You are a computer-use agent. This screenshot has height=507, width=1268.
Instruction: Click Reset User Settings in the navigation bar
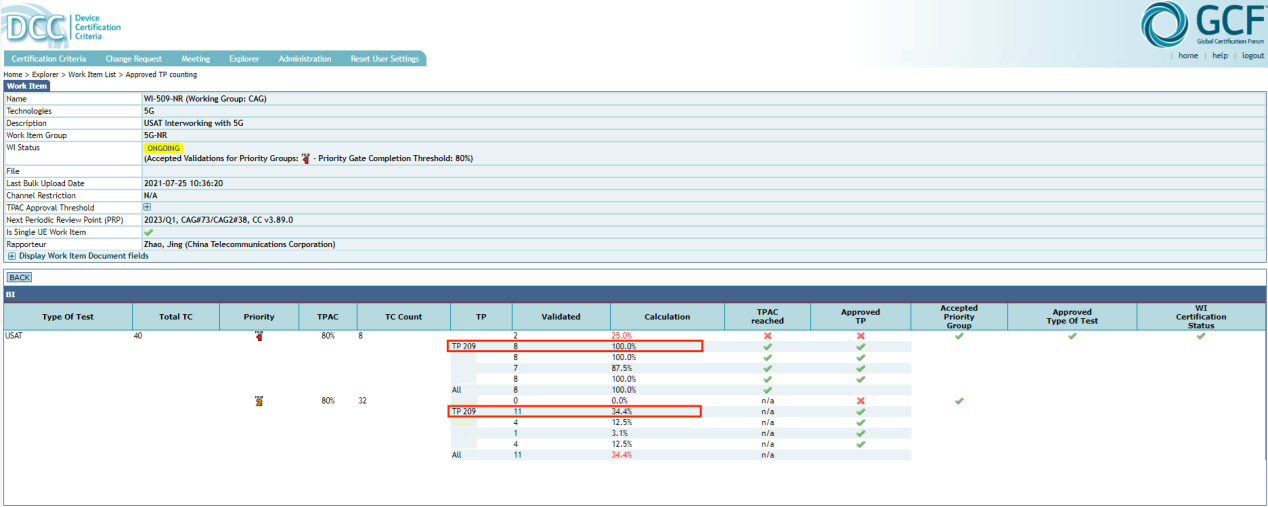click(x=385, y=59)
